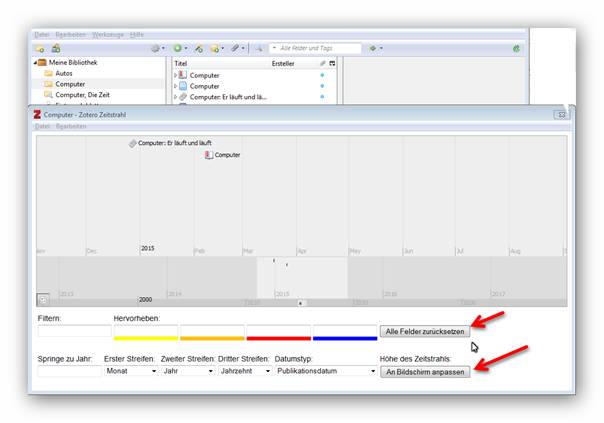
Task: Open the Zweiter Streifen dropdown set to Jahr
Action: [188, 371]
